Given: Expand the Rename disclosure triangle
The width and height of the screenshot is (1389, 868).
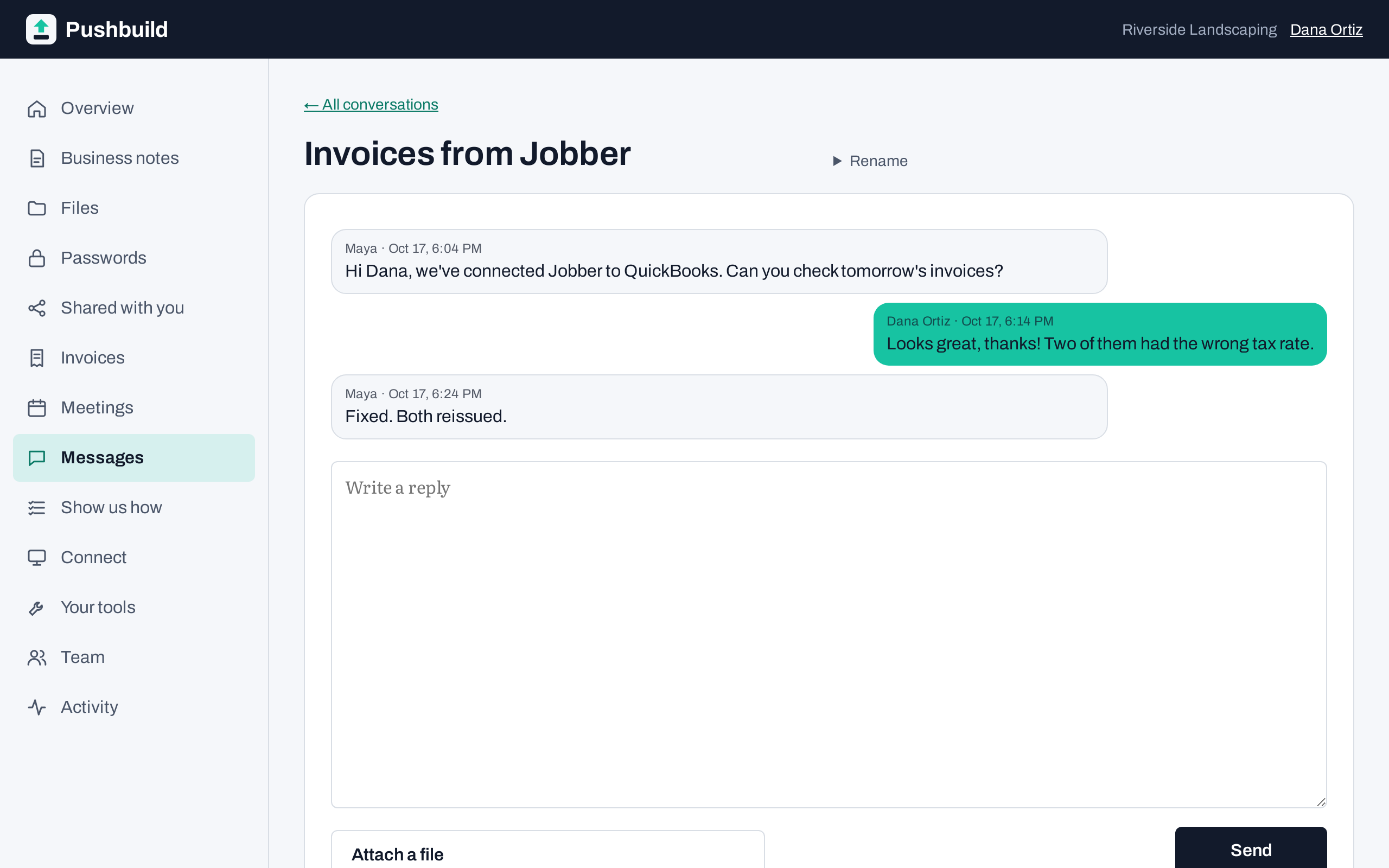Looking at the screenshot, I should click(x=837, y=161).
